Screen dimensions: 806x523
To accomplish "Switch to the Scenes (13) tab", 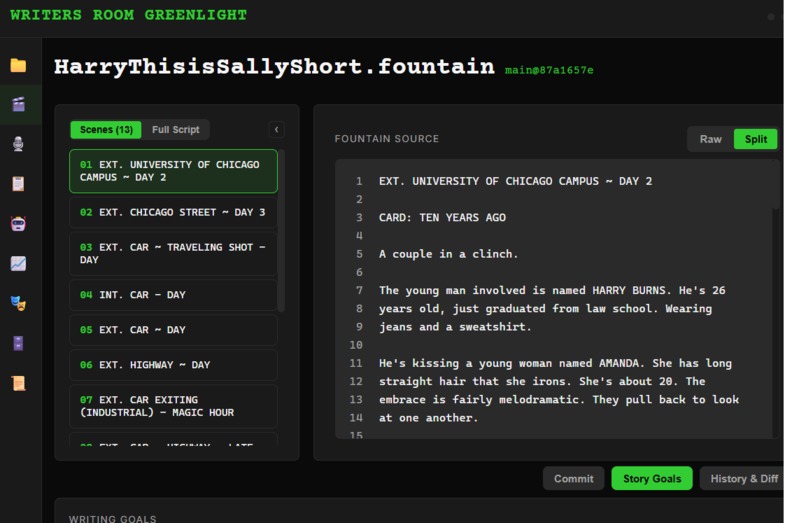I will click(106, 130).
